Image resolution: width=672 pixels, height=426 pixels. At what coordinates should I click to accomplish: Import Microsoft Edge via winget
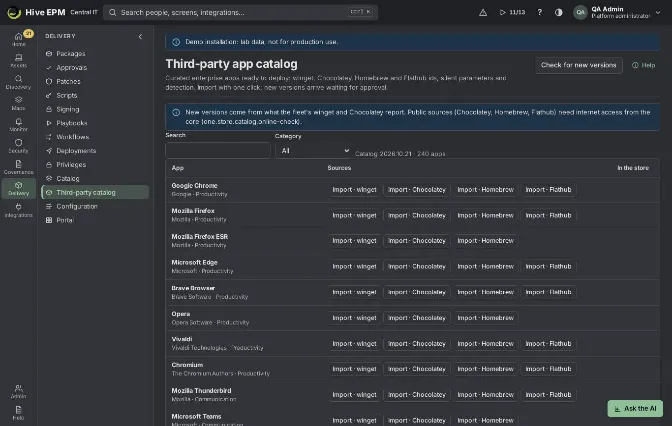354,267
